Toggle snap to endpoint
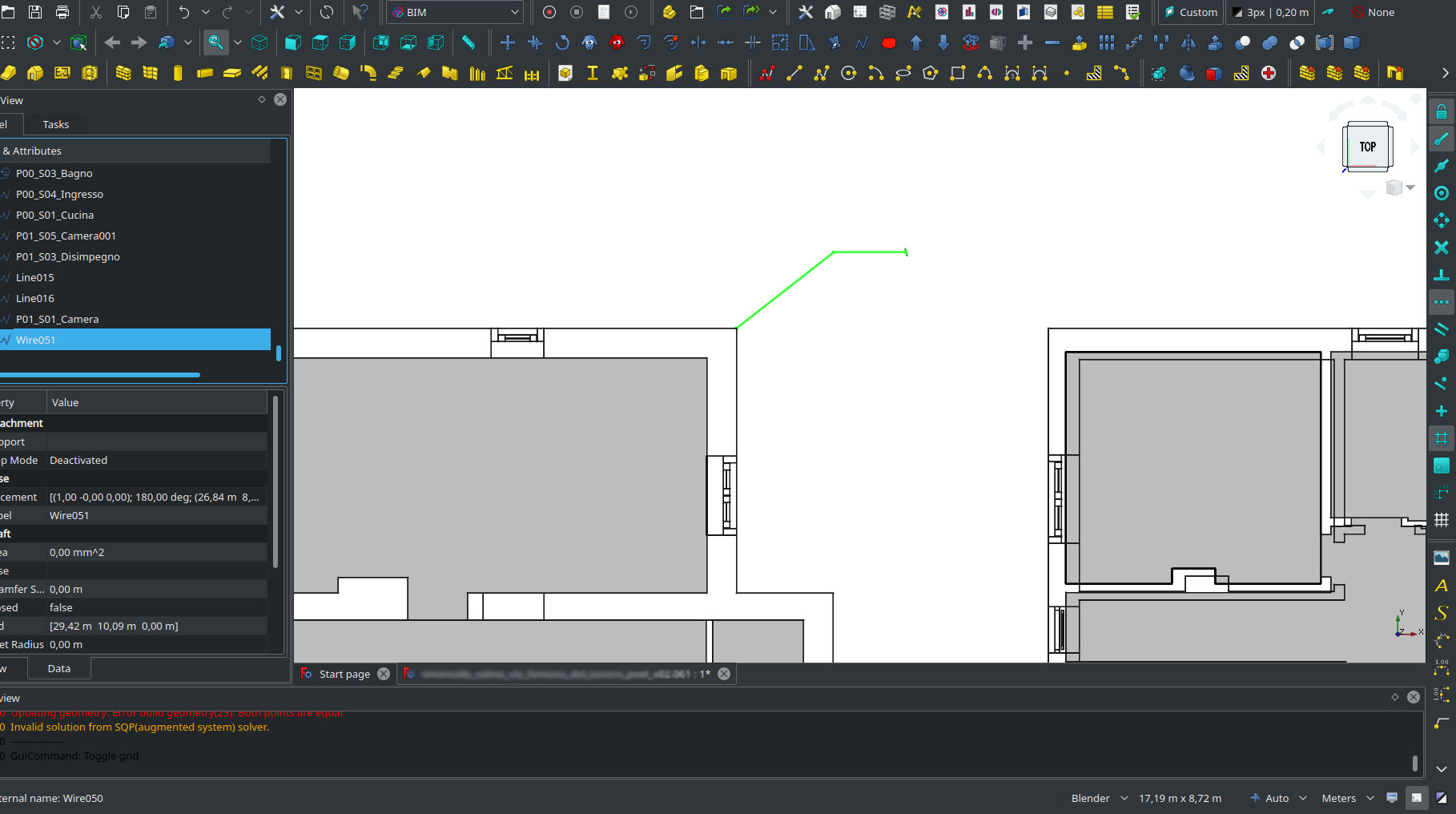 pyautogui.click(x=1441, y=139)
